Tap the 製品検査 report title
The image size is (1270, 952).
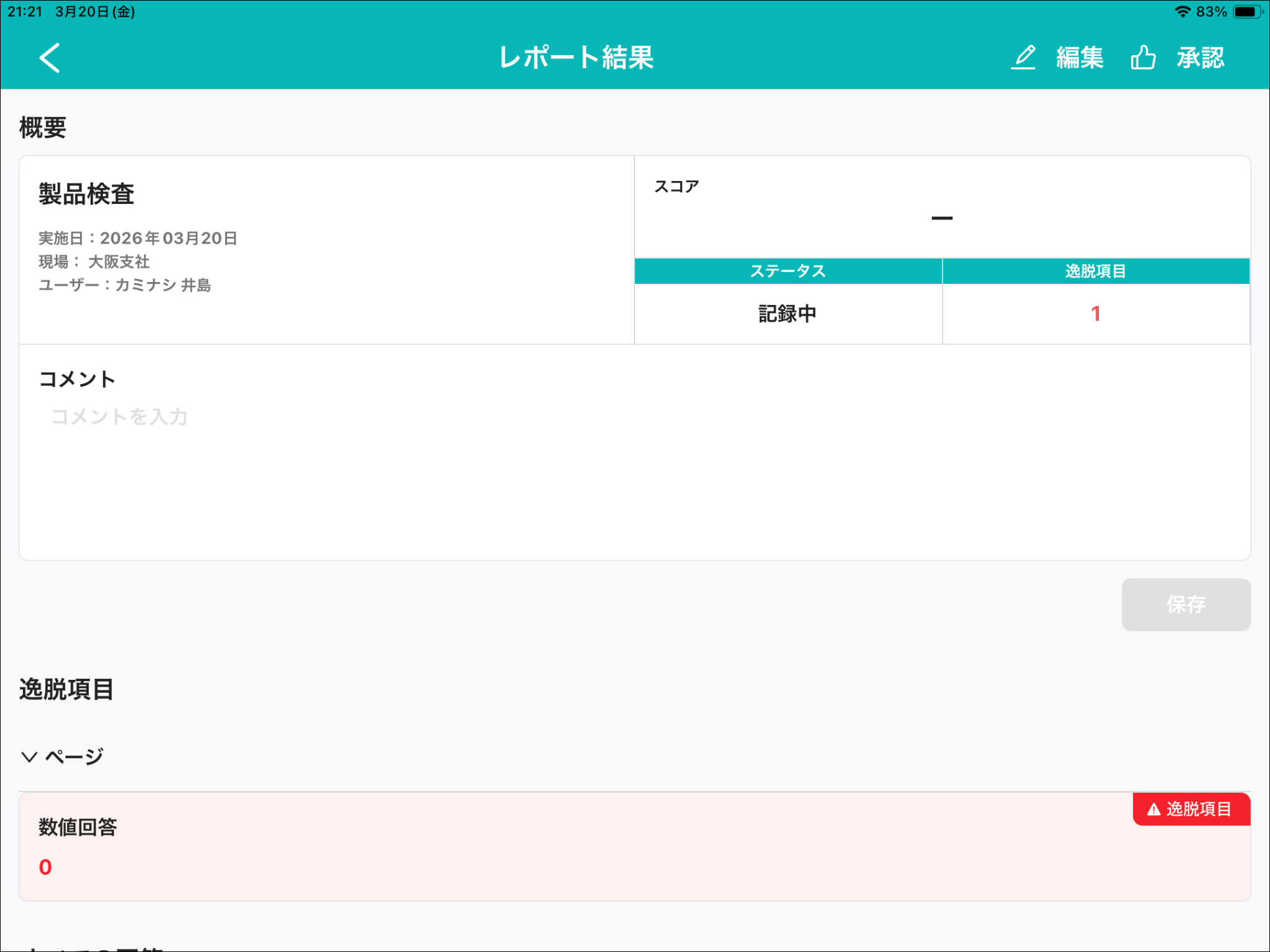[x=87, y=194]
